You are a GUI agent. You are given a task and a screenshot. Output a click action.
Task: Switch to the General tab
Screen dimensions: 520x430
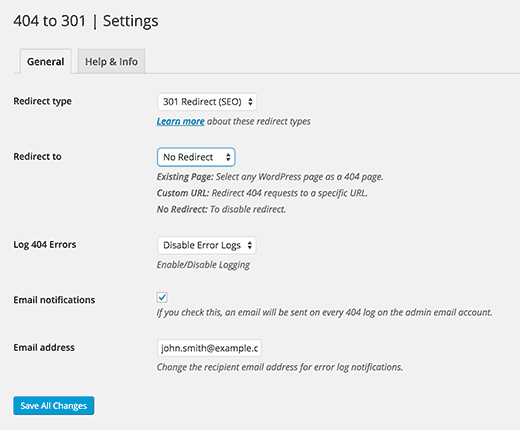pyautogui.click(x=46, y=61)
